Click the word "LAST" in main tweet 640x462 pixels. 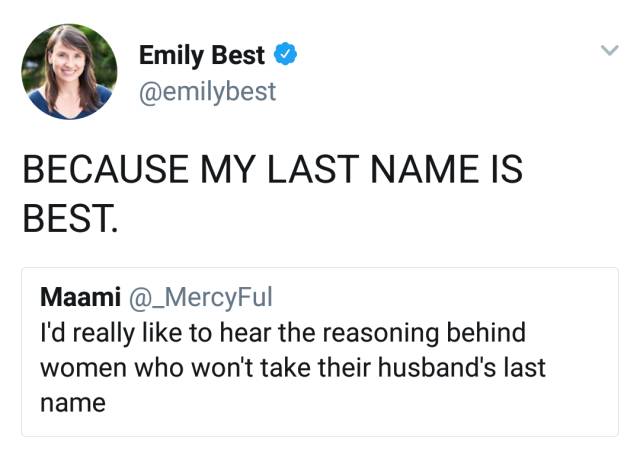301,171
